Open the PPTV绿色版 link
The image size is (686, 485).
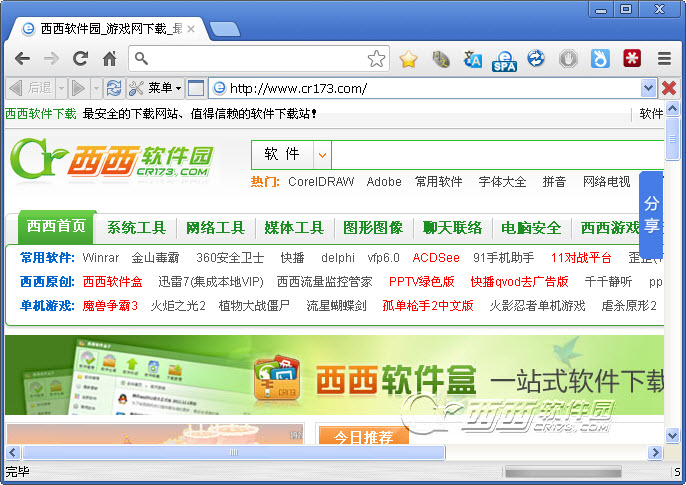click(422, 282)
